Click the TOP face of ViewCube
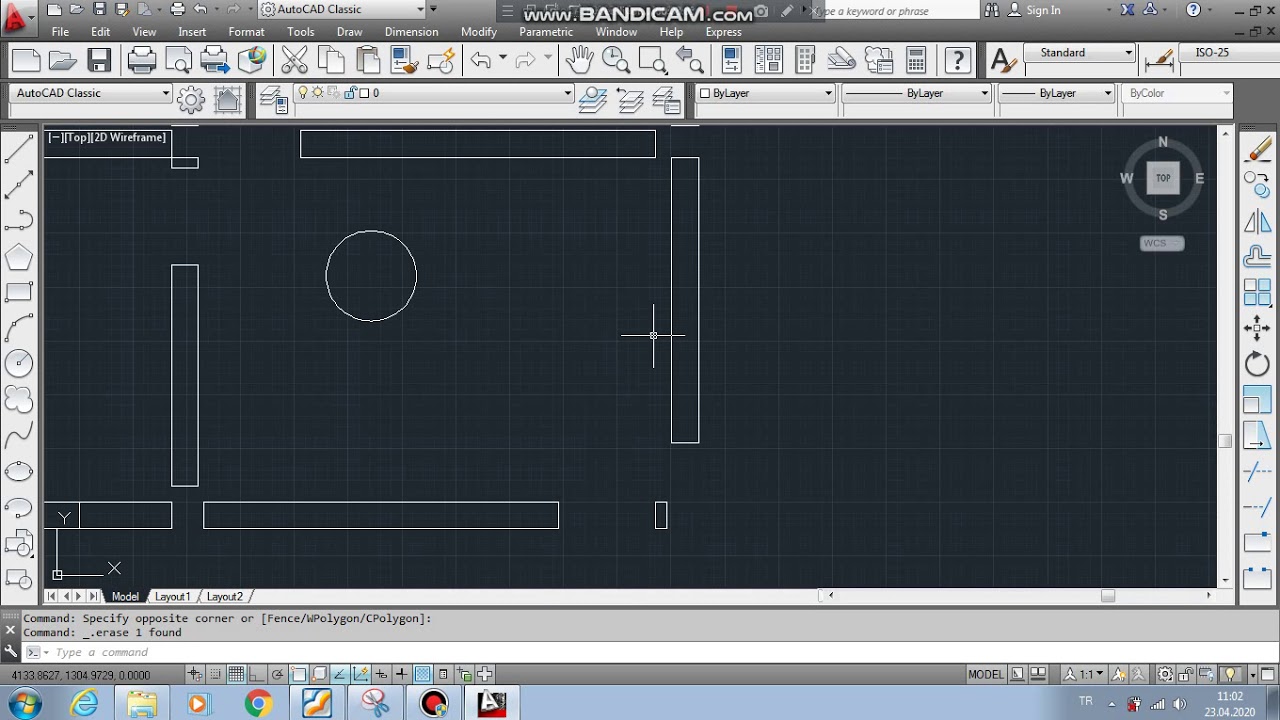 [x=1163, y=178]
